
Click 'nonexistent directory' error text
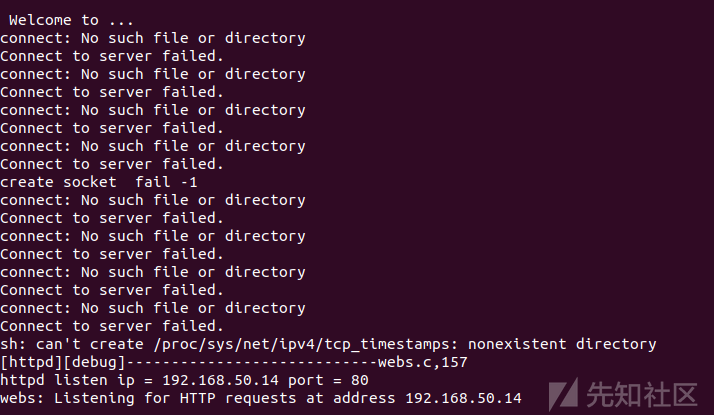pos(562,344)
